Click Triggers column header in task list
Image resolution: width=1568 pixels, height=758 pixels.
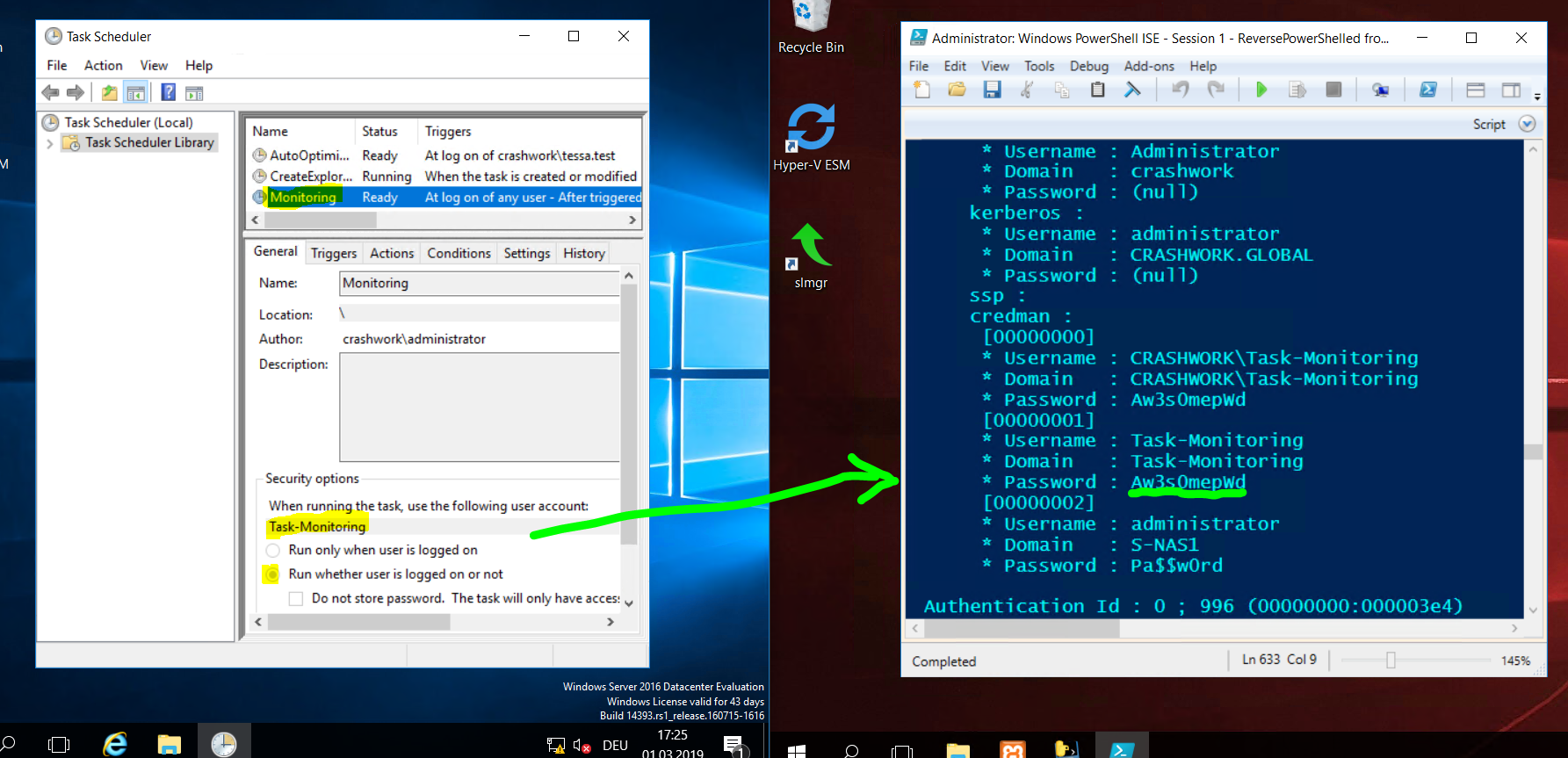(530, 131)
